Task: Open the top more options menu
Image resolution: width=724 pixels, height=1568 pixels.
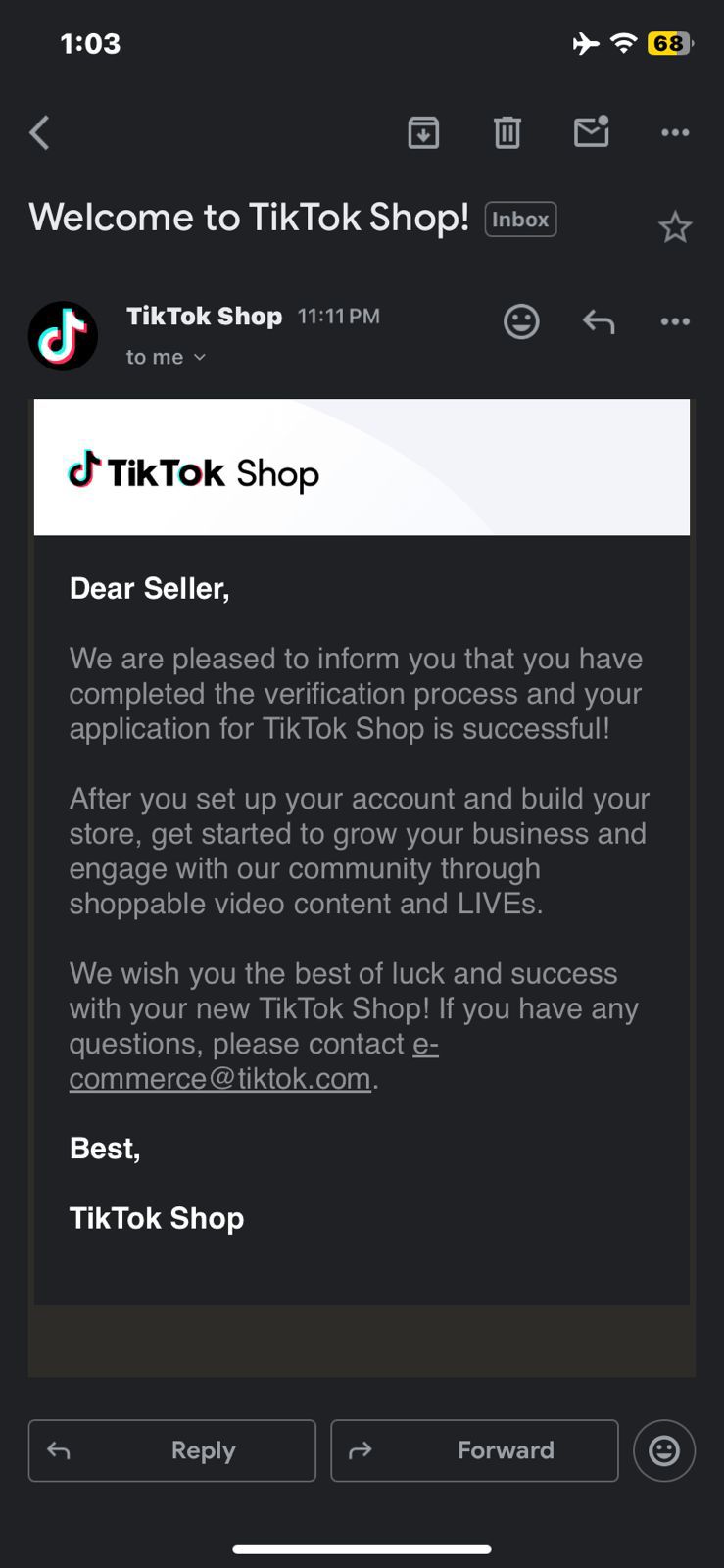Action: click(675, 132)
